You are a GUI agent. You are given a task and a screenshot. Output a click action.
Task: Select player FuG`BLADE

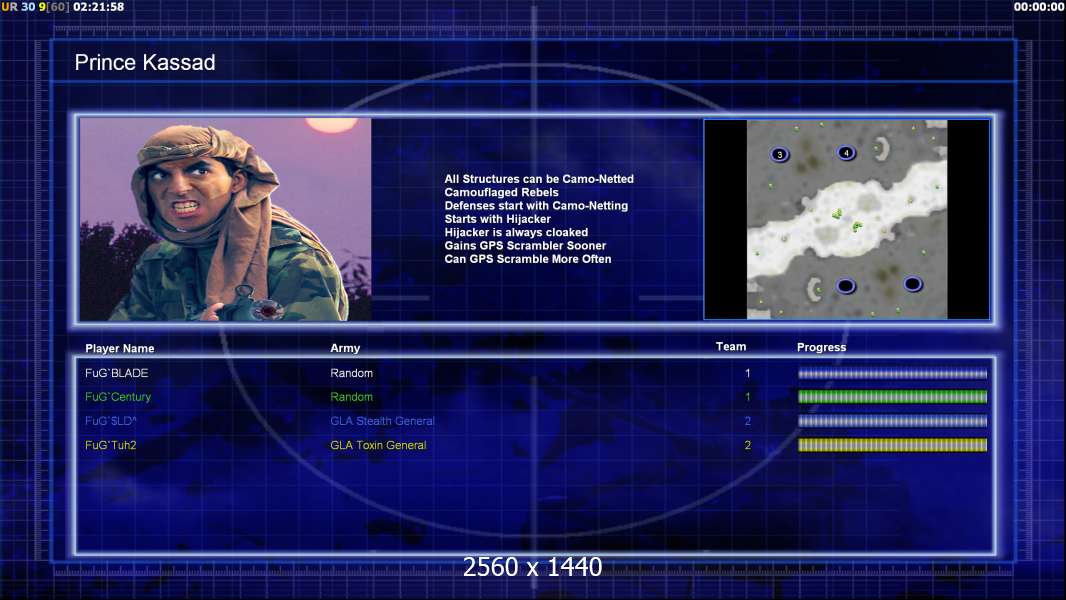tap(117, 373)
